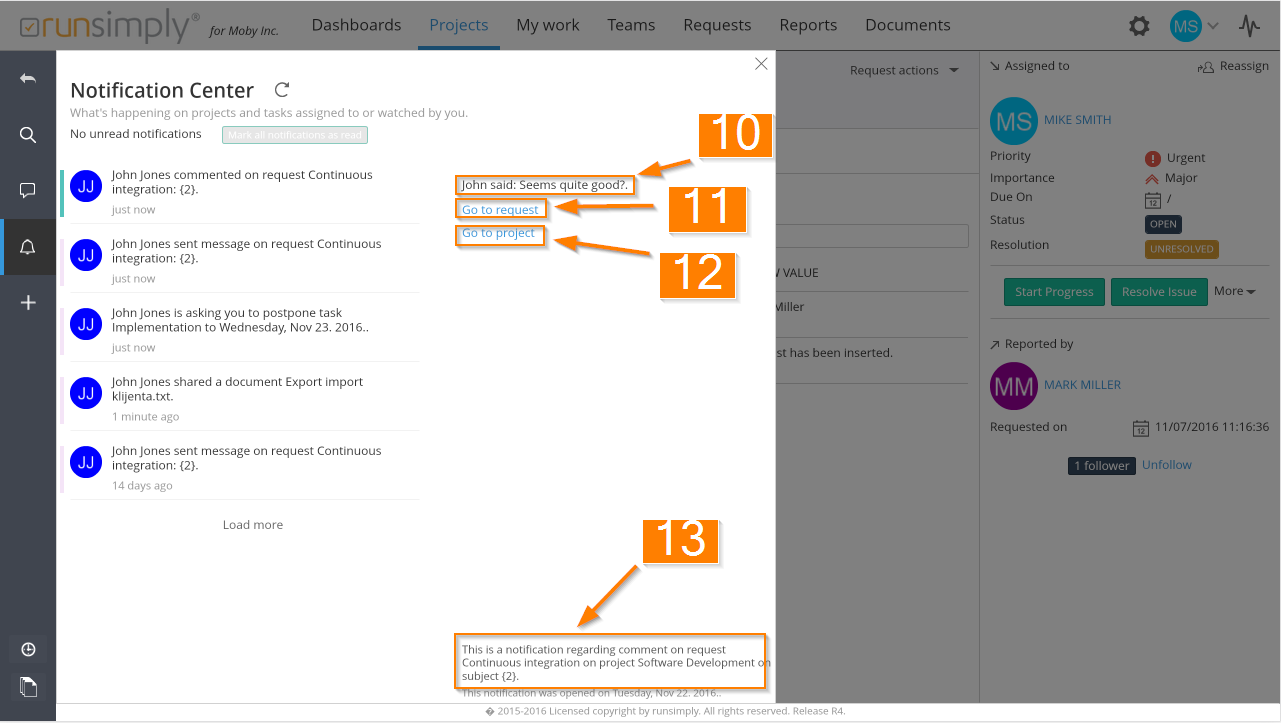
Task: Refresh the Notification Center list
Action: pyautogui.click(x=282, y=90)
